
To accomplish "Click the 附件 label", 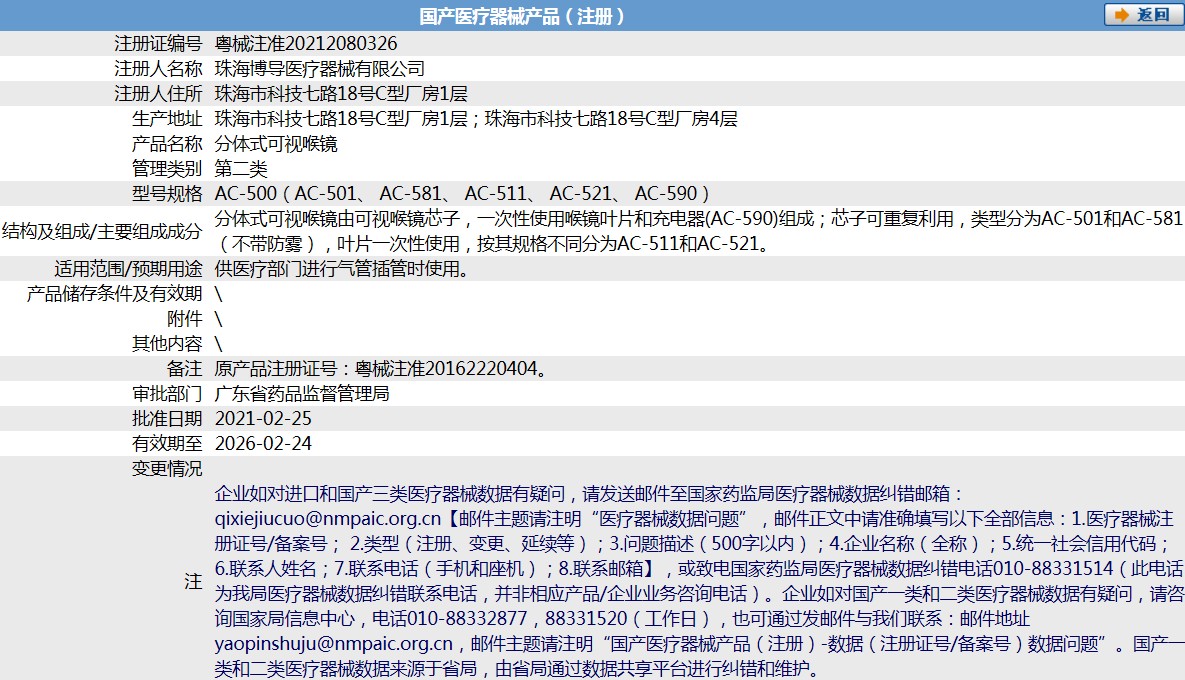I will click(184, 319).
